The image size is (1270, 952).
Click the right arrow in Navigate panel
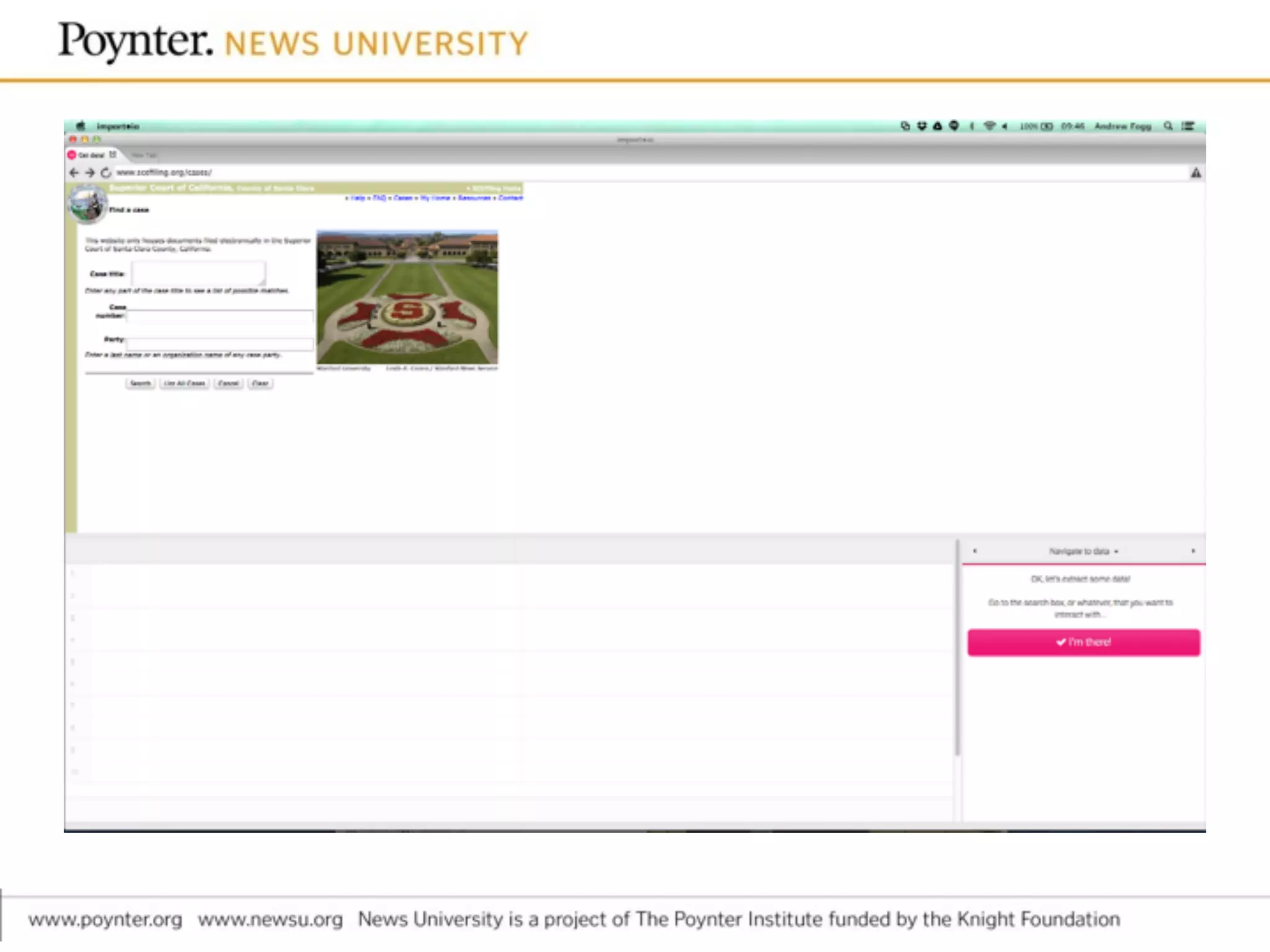(x=1193, y=551)
